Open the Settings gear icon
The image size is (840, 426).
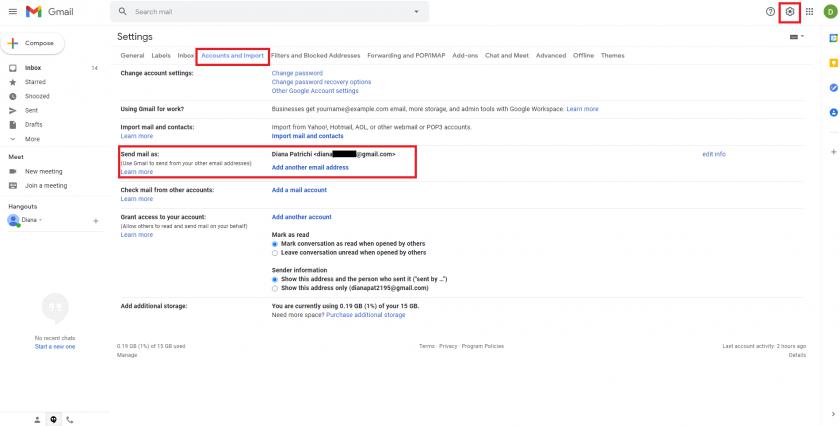point(790,11)
